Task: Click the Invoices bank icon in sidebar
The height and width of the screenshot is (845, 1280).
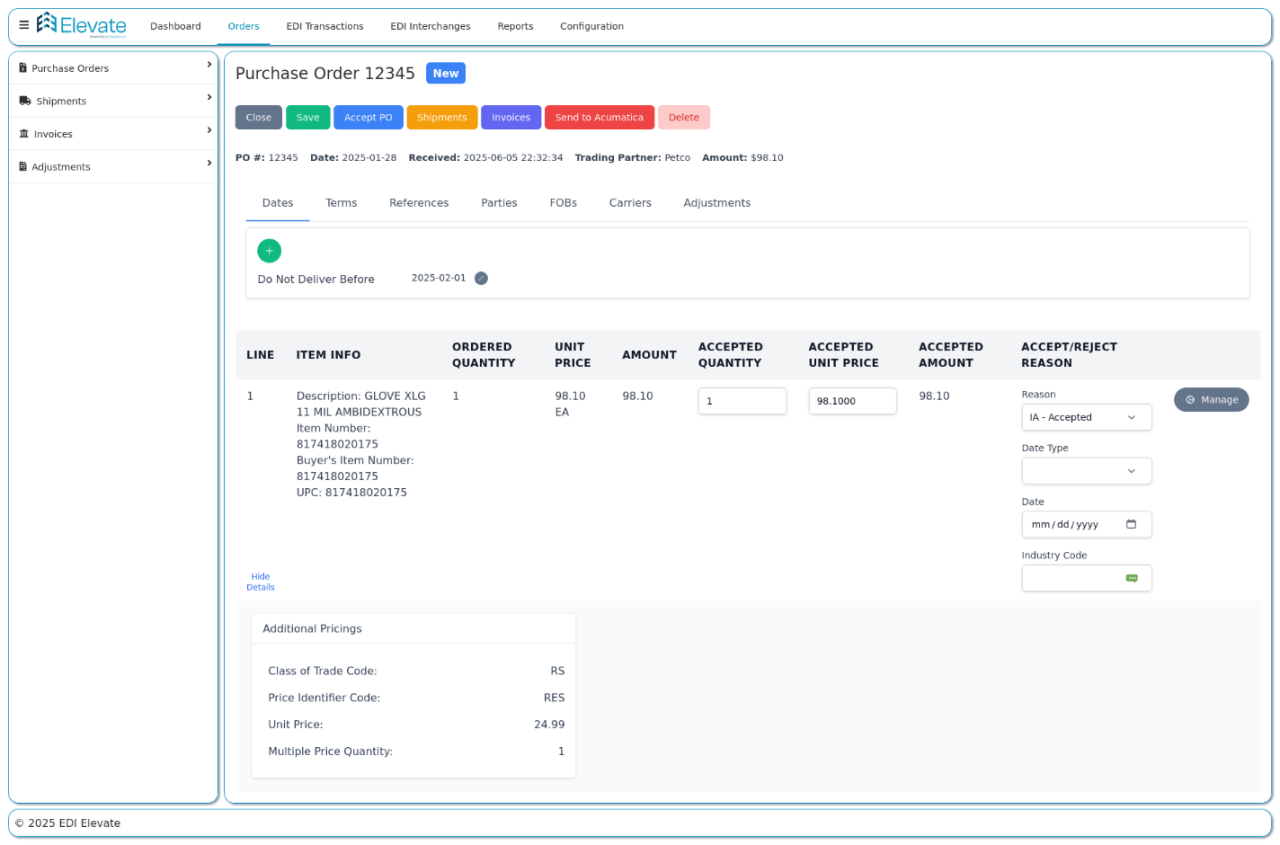Action: 24,134
